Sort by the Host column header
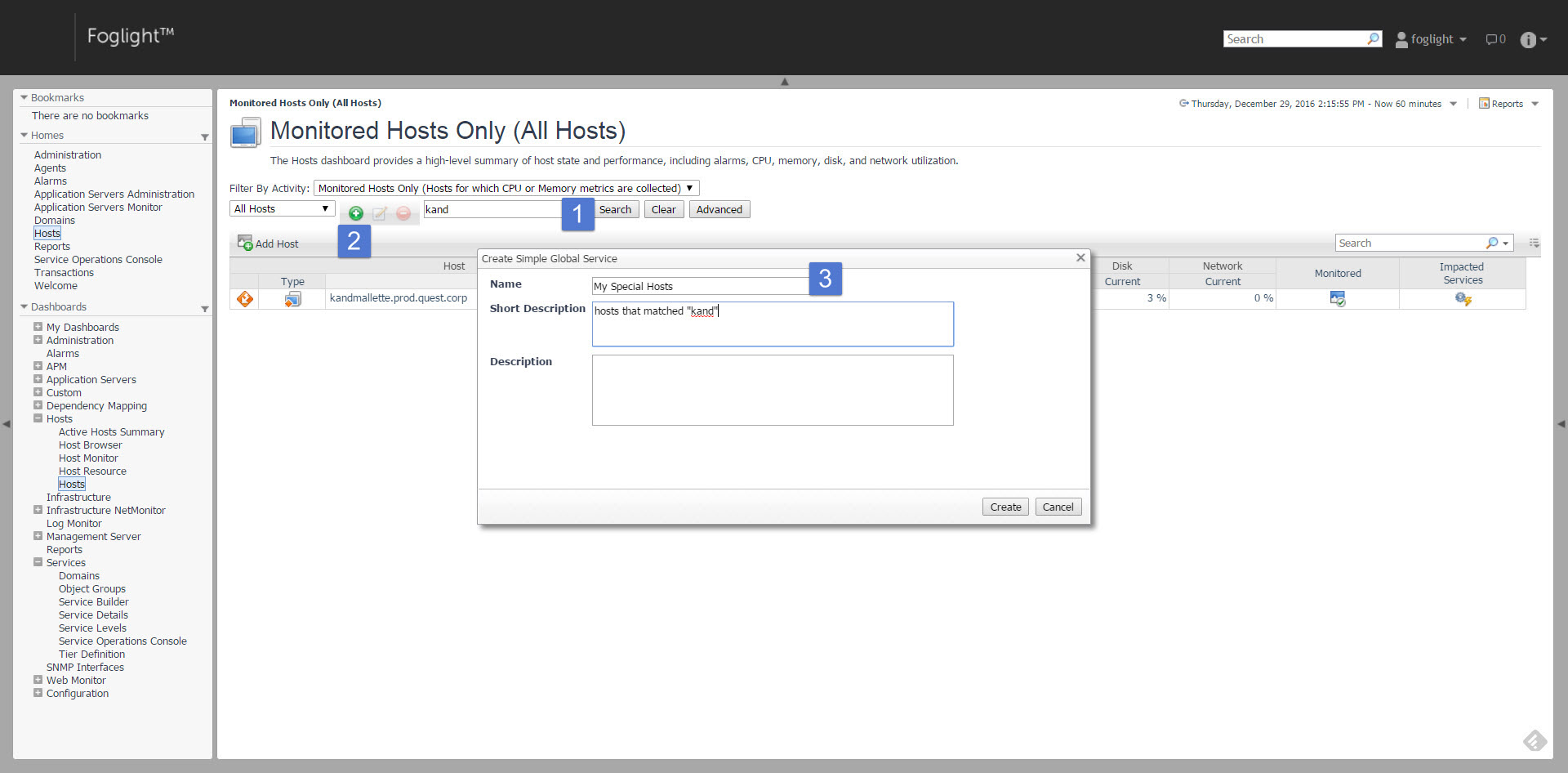1568x773 pixels. 454,266
